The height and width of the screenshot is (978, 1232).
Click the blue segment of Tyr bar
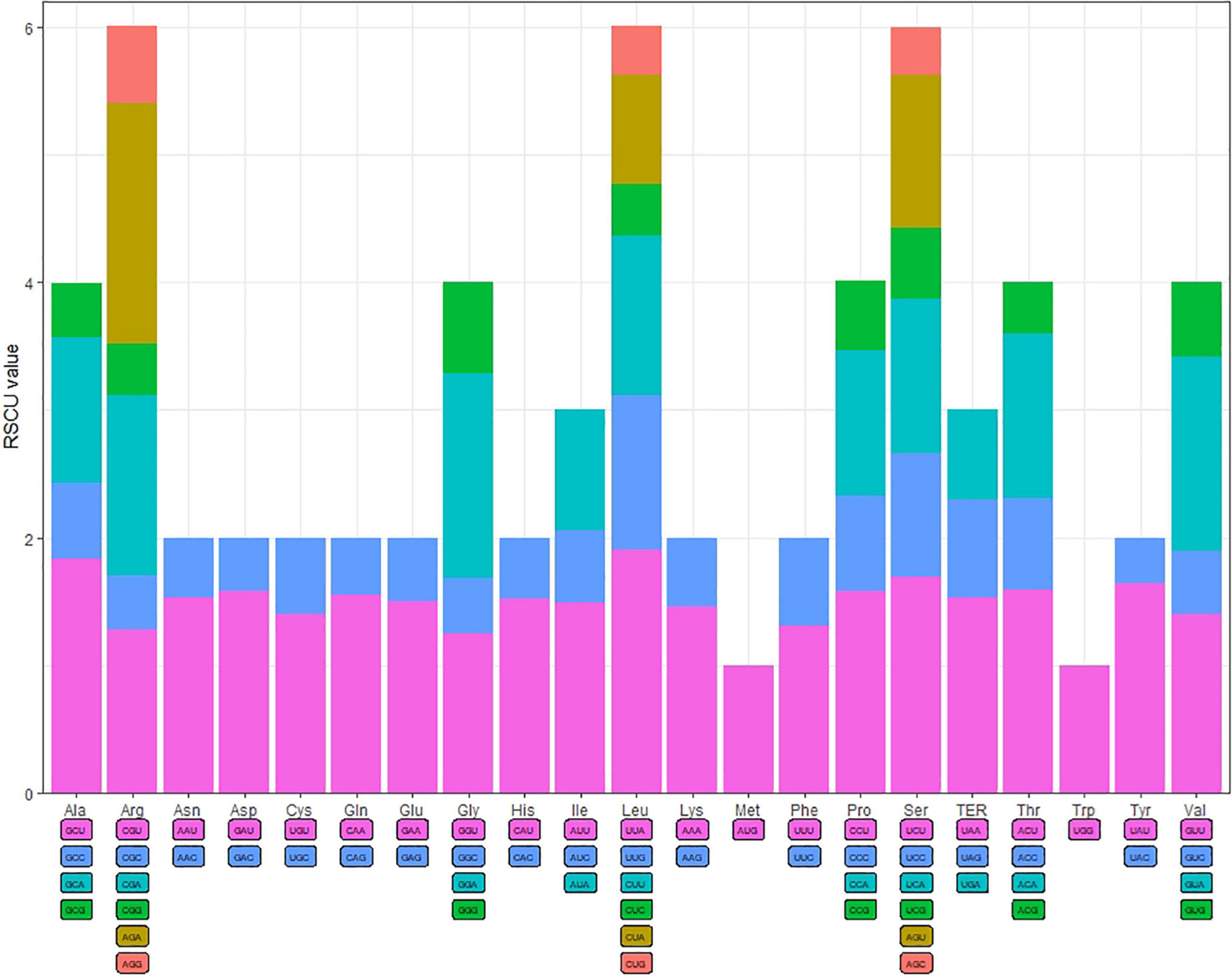pyautogui.click(x=1140, y=560)
